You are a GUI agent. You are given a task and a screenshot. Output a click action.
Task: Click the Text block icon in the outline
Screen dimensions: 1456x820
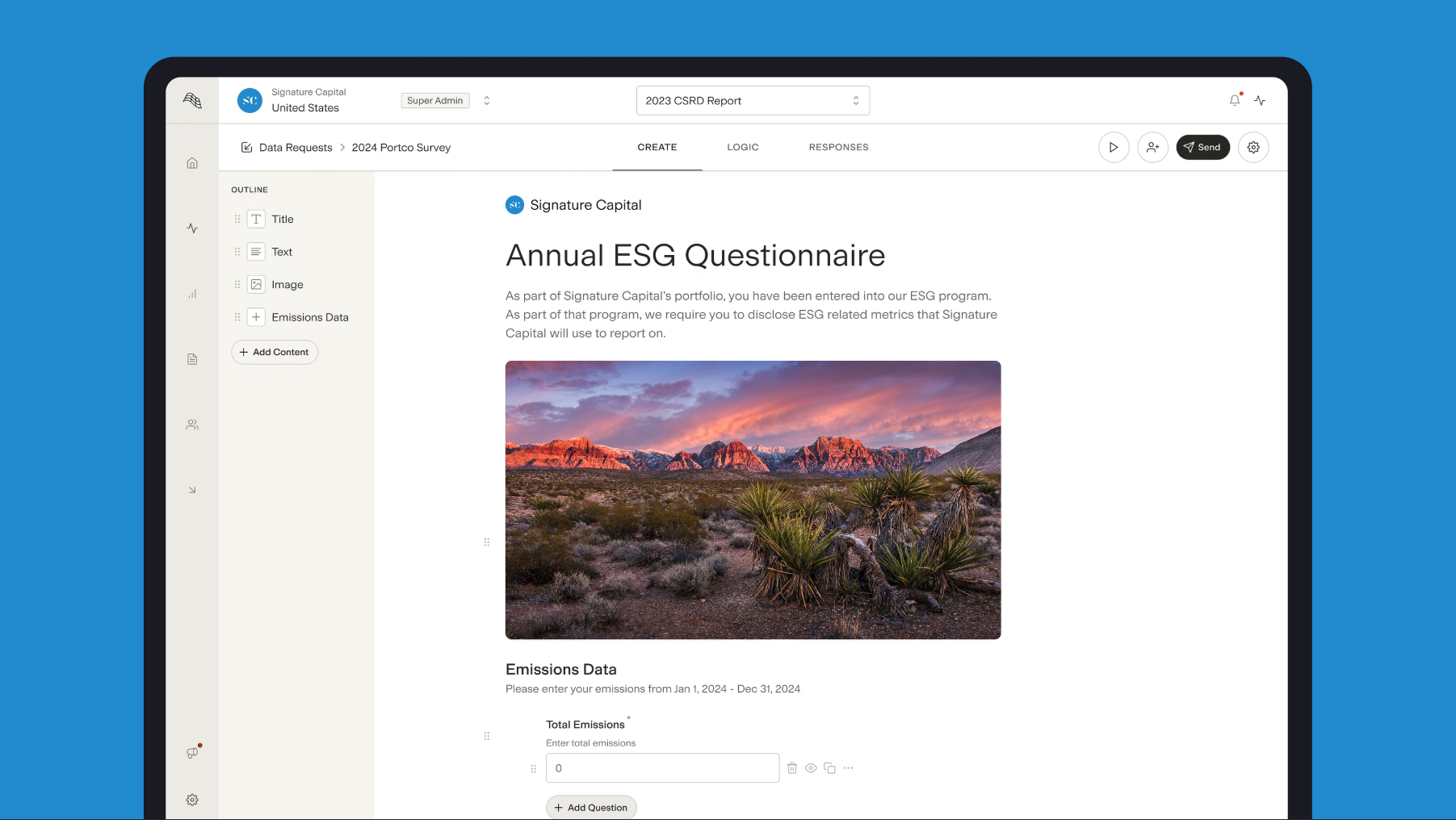(256, 252)
